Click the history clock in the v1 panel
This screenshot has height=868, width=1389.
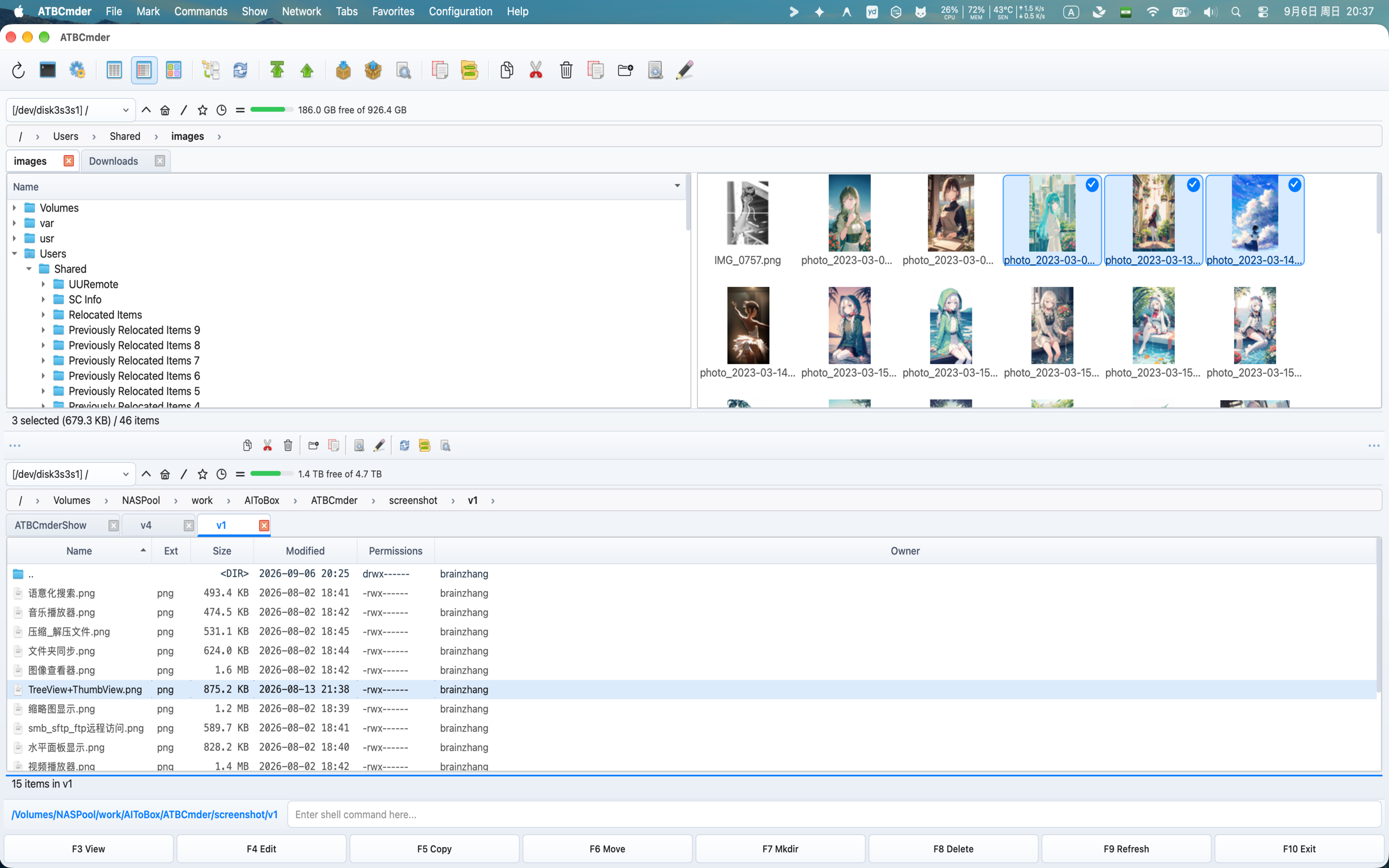[x=221, y=474]
